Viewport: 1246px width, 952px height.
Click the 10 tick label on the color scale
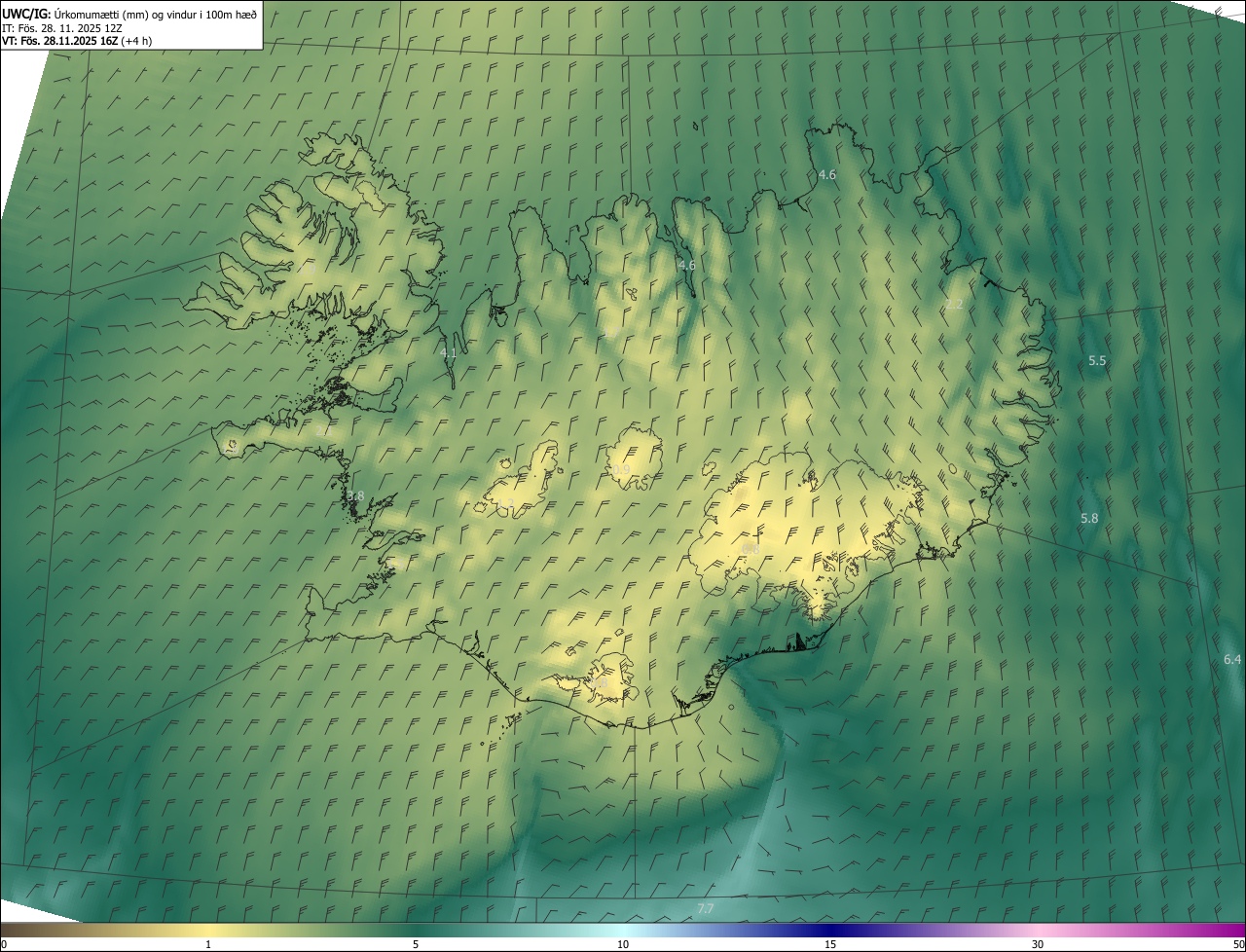[x=623, y=944]
